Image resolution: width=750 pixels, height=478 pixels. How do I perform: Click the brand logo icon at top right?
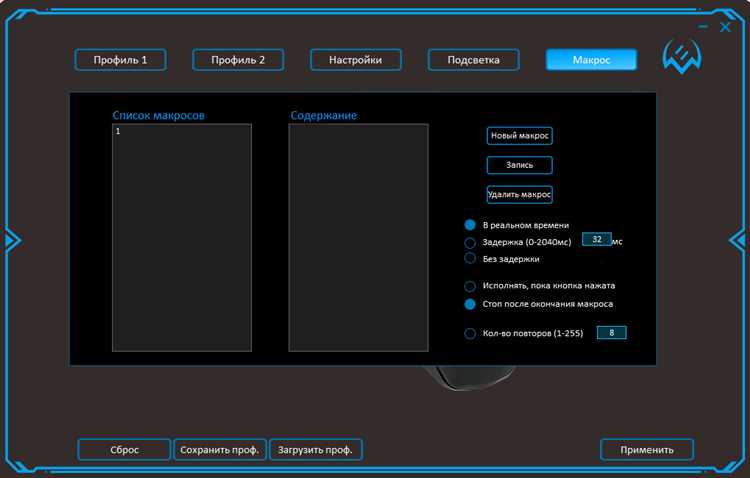coord(682,56)
